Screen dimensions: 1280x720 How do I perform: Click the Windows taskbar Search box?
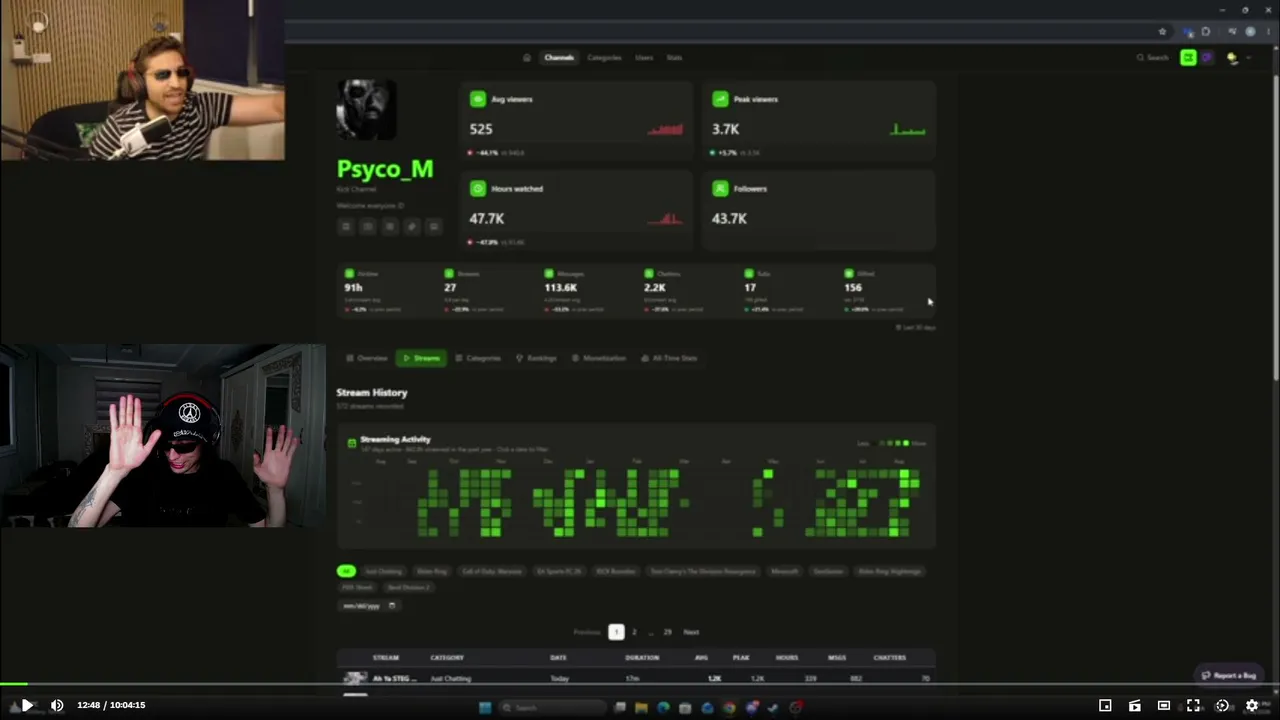[552, 708]
